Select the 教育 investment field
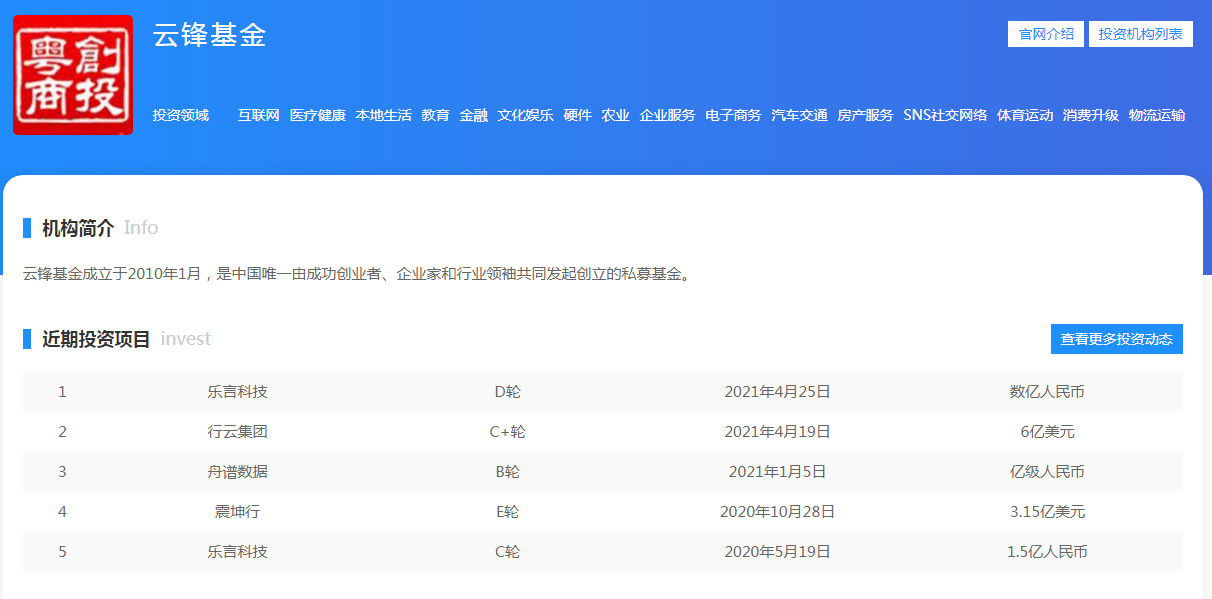This screenshot has height=599, width=1212. click(436, 115)
